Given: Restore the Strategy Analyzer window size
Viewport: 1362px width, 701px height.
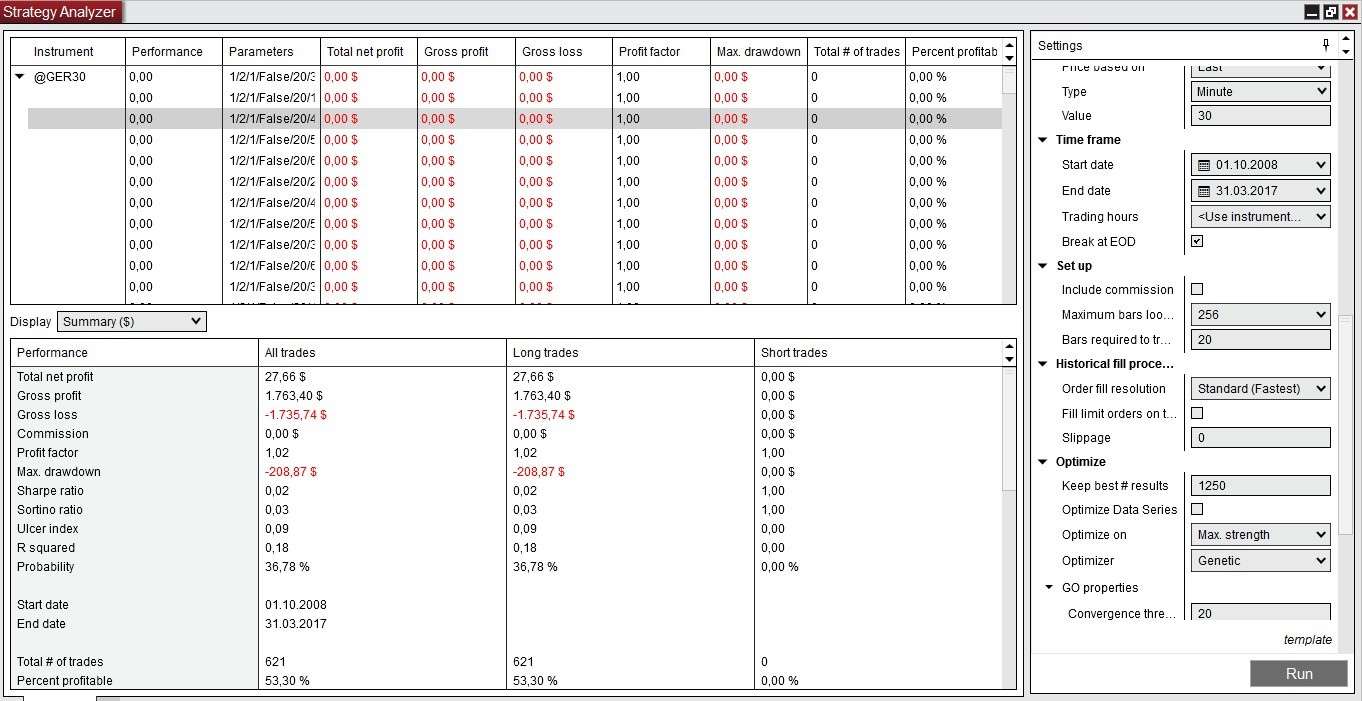Looking at the screenshot, I should 1330,12.
